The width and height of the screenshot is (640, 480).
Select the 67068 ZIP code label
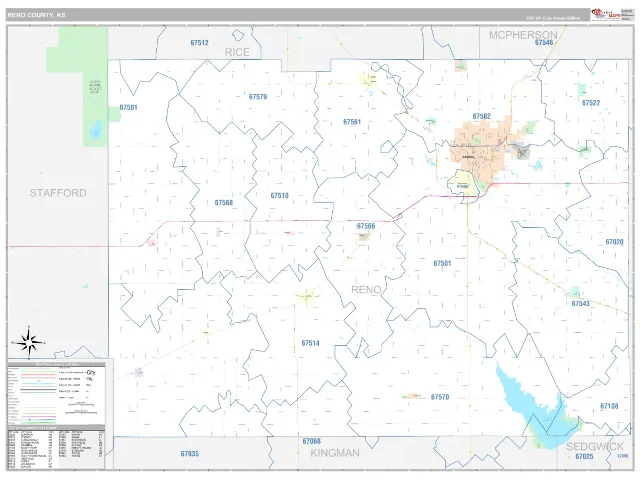(311, 441)
